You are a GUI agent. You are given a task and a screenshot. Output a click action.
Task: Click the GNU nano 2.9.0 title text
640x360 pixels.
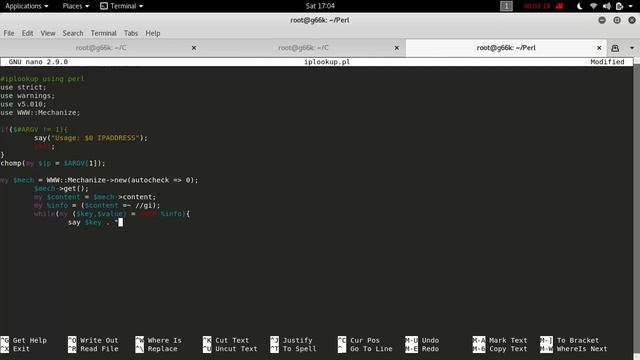pos(38,62)
